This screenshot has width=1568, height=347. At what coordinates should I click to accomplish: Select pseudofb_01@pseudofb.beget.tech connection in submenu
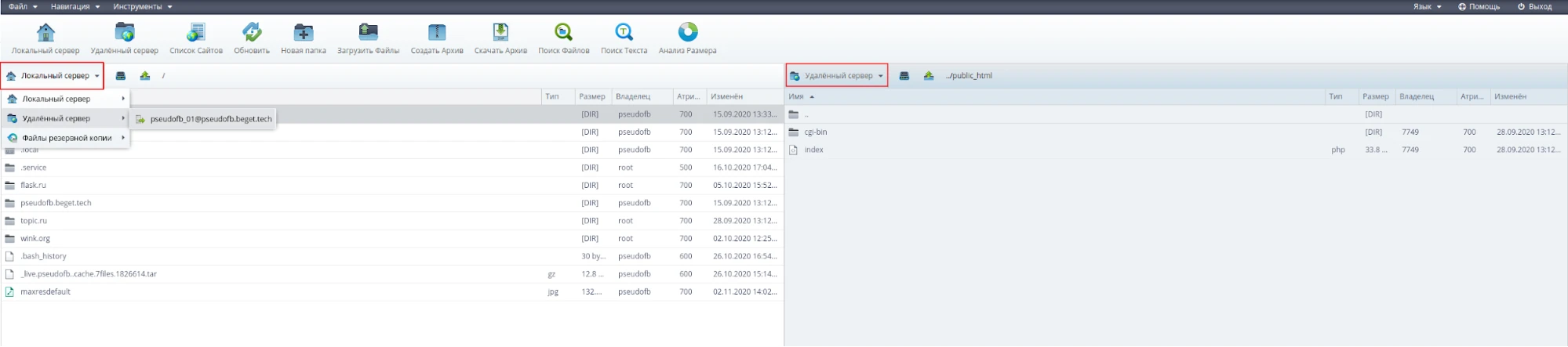click(x=210, y=119)
